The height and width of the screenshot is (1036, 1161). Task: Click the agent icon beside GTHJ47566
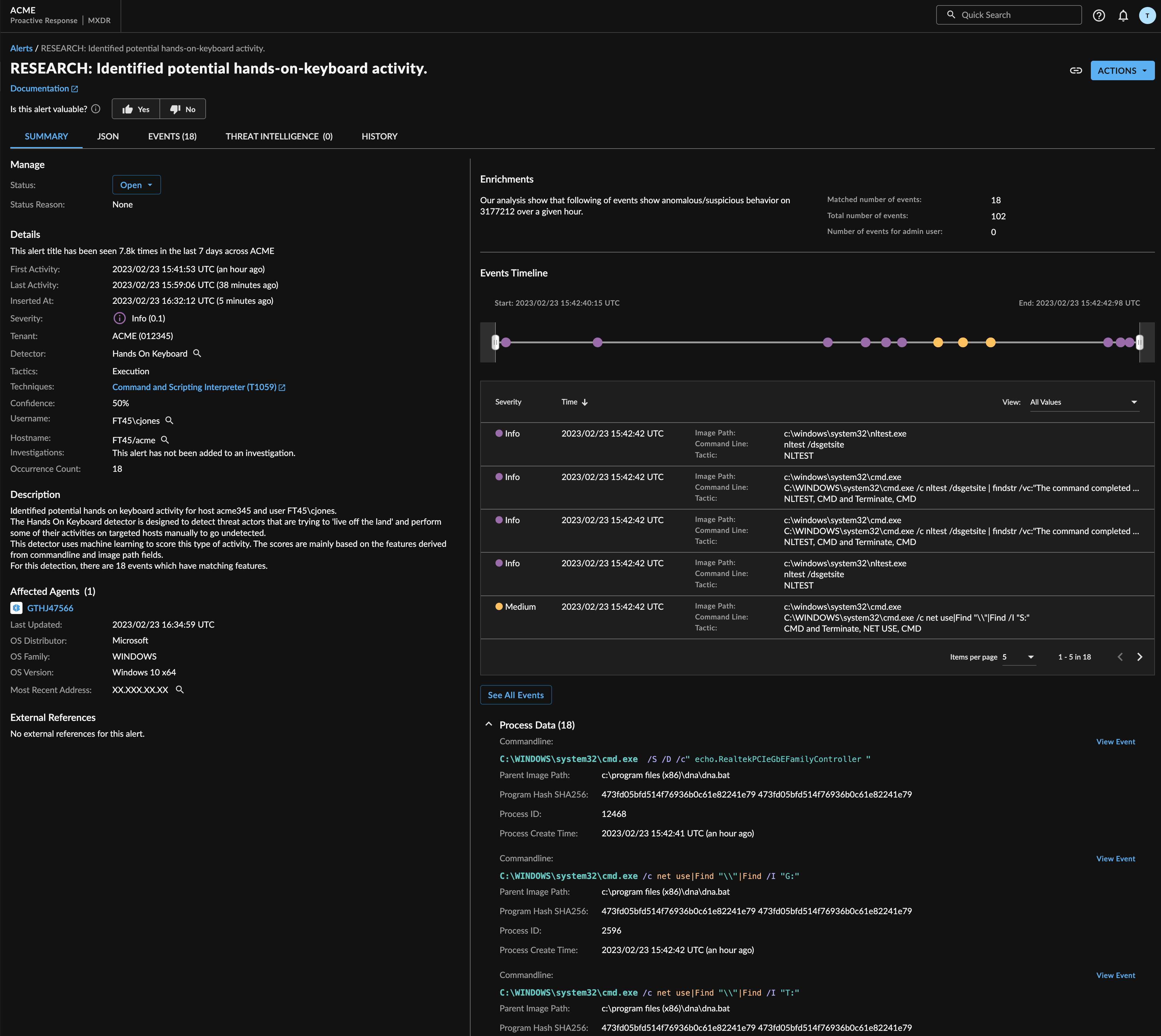[16, 608]
